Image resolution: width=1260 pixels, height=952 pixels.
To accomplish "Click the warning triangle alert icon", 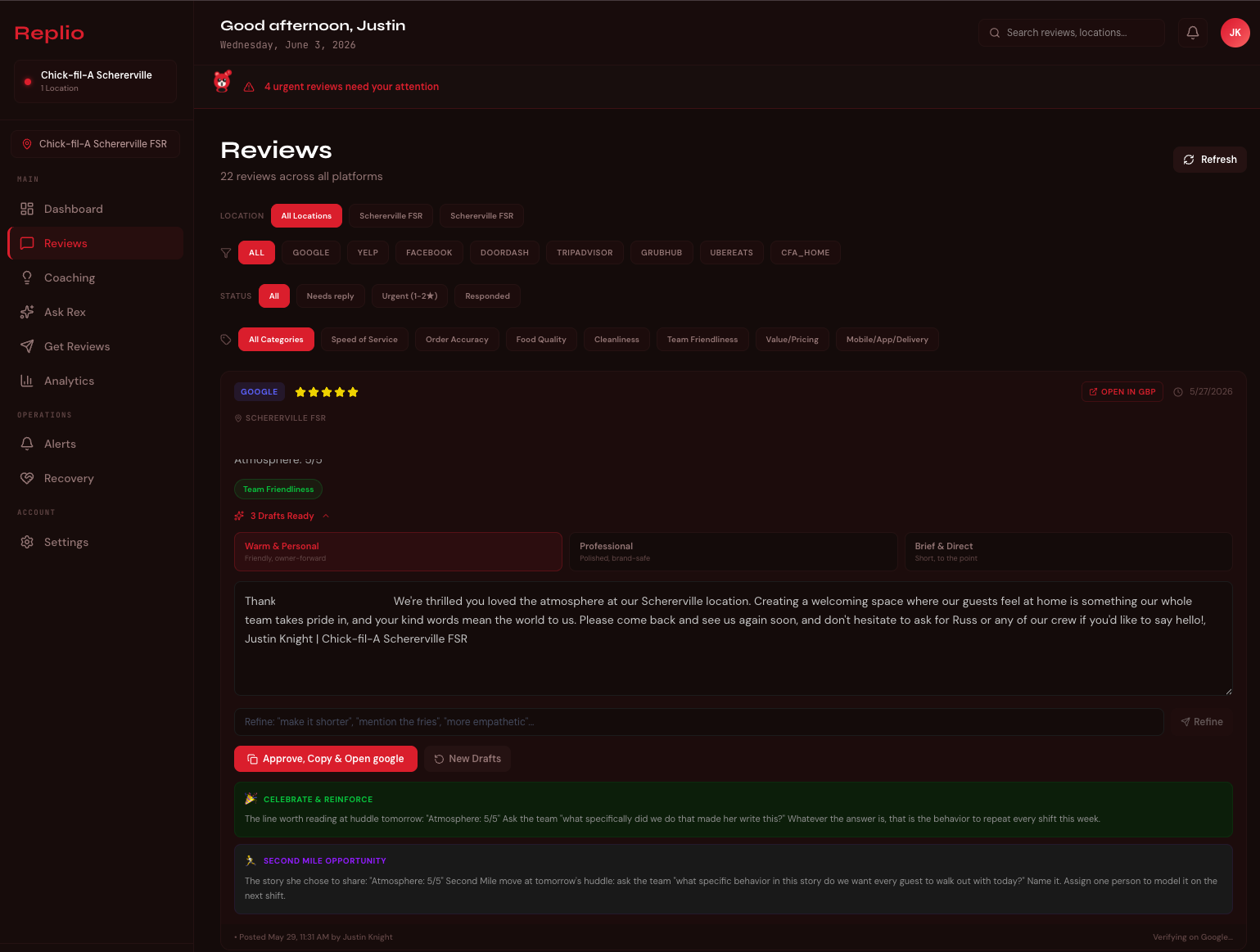I will [249, 87].
